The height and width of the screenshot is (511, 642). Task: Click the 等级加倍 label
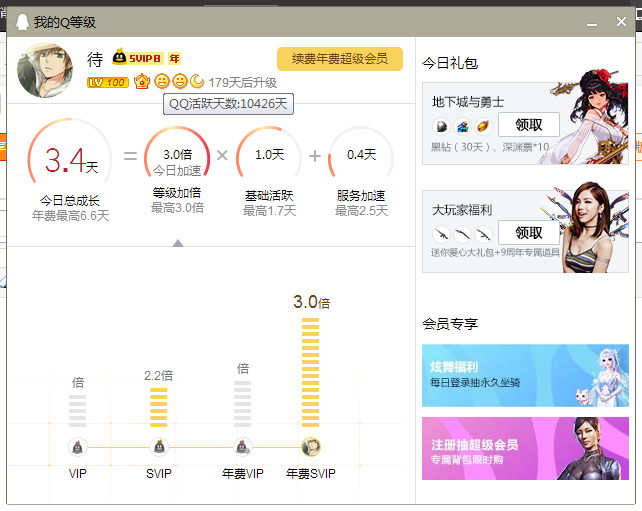(177, 193)
